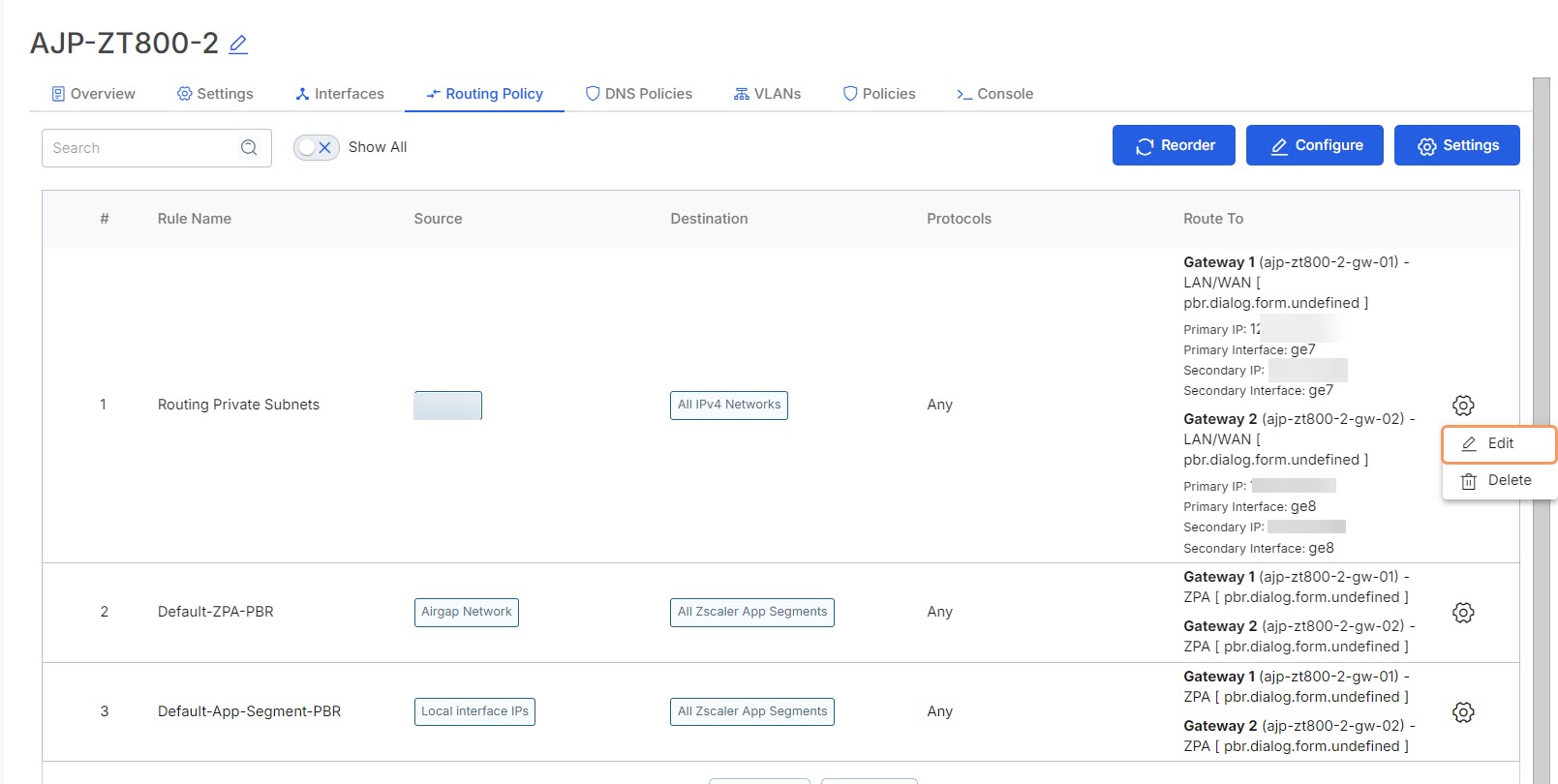
Task: Click the Destination column header
Action: [709, 219]
